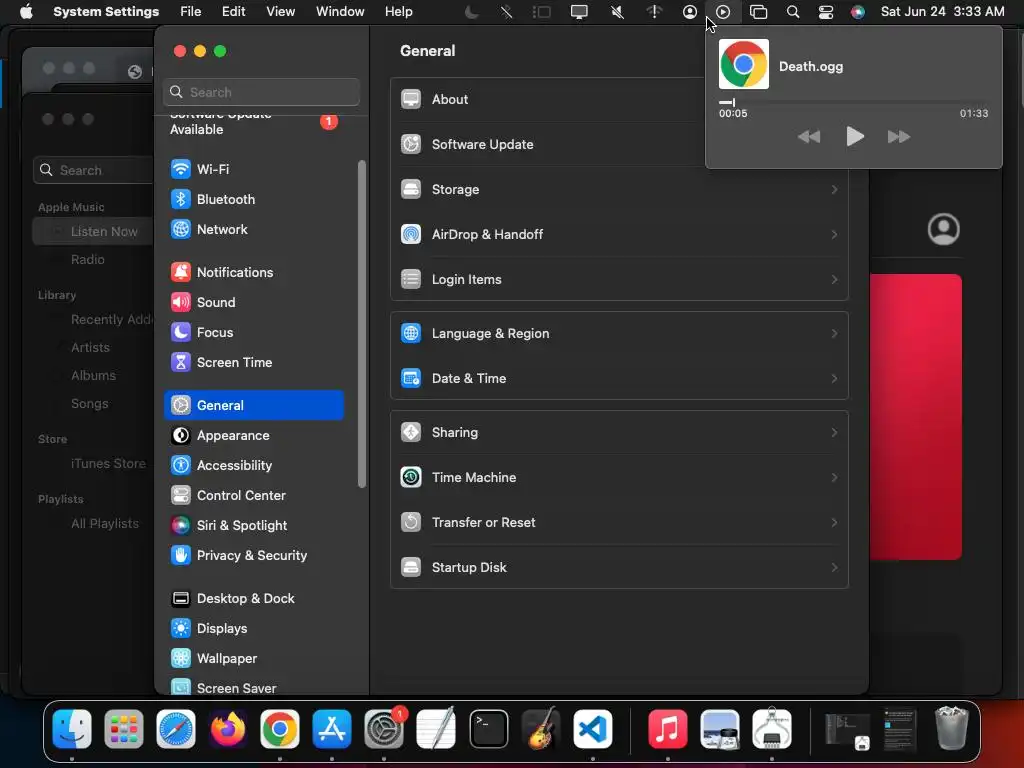The width and height of the screenshot is (1024, 768).
Task: Open Control Center in menu bar
Action: click(x=825, y=12)
